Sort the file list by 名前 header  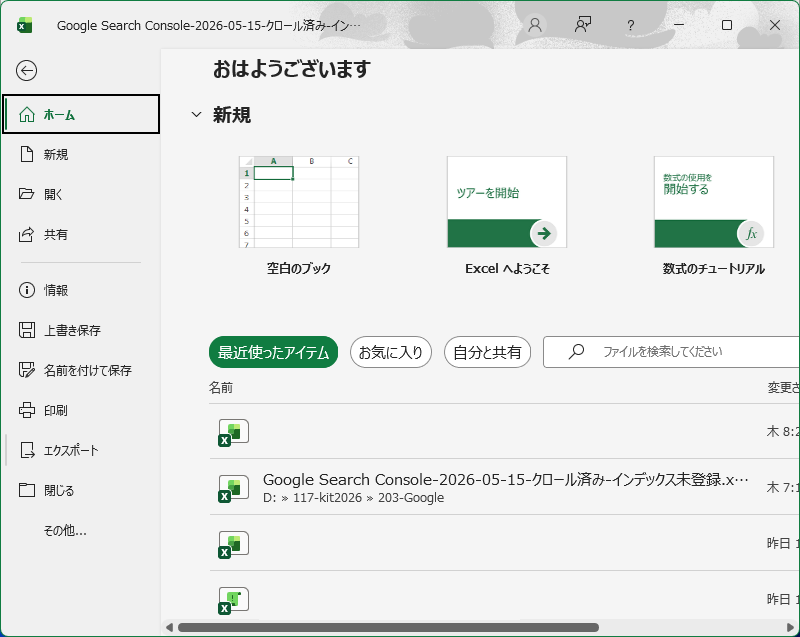point(221,388)
